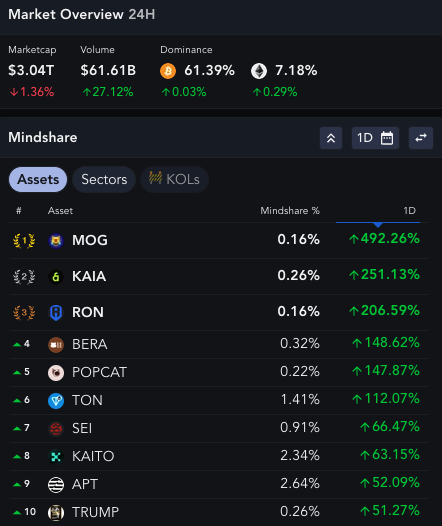The width and height of the screenshot is (442, 526).
Task: Click the 61.39% Bitcoin dominance value
Action: pos(210,70)
